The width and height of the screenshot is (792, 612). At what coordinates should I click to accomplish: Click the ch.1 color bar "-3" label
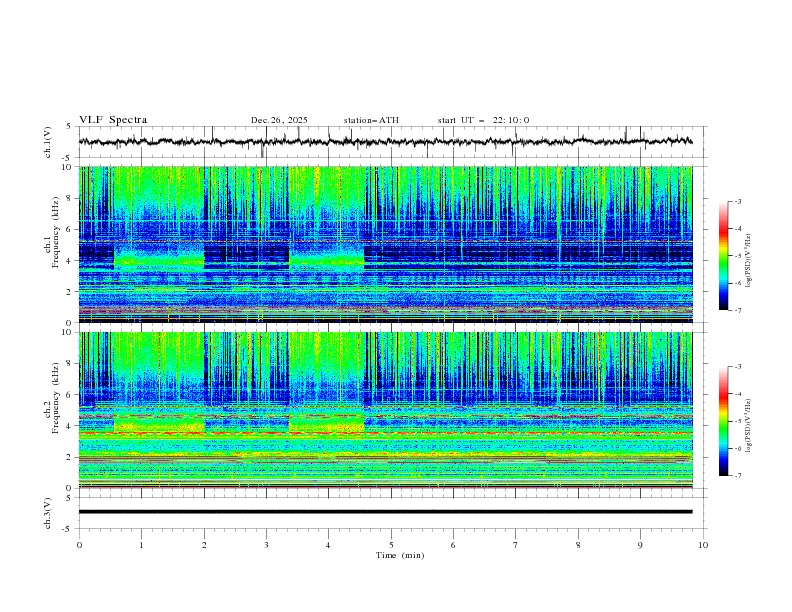[738, 201]
